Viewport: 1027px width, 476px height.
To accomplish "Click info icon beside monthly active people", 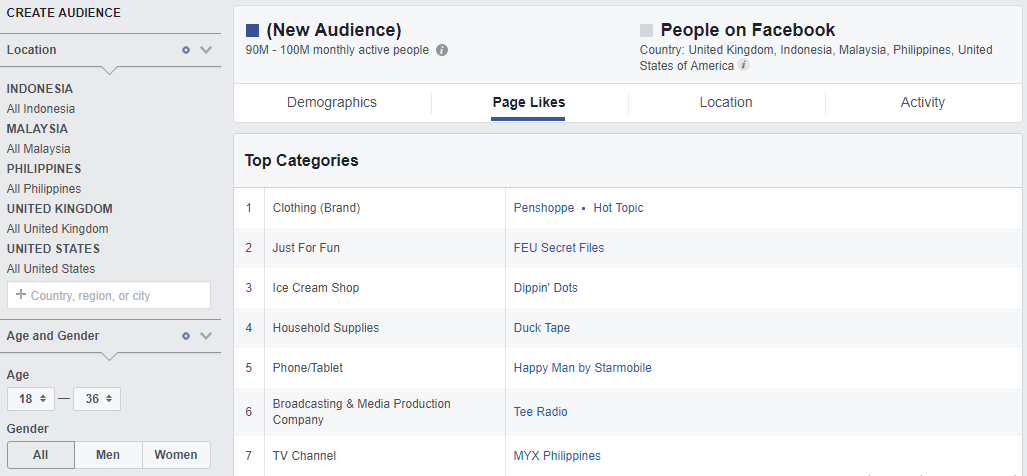I will click(x=442, y=50).
